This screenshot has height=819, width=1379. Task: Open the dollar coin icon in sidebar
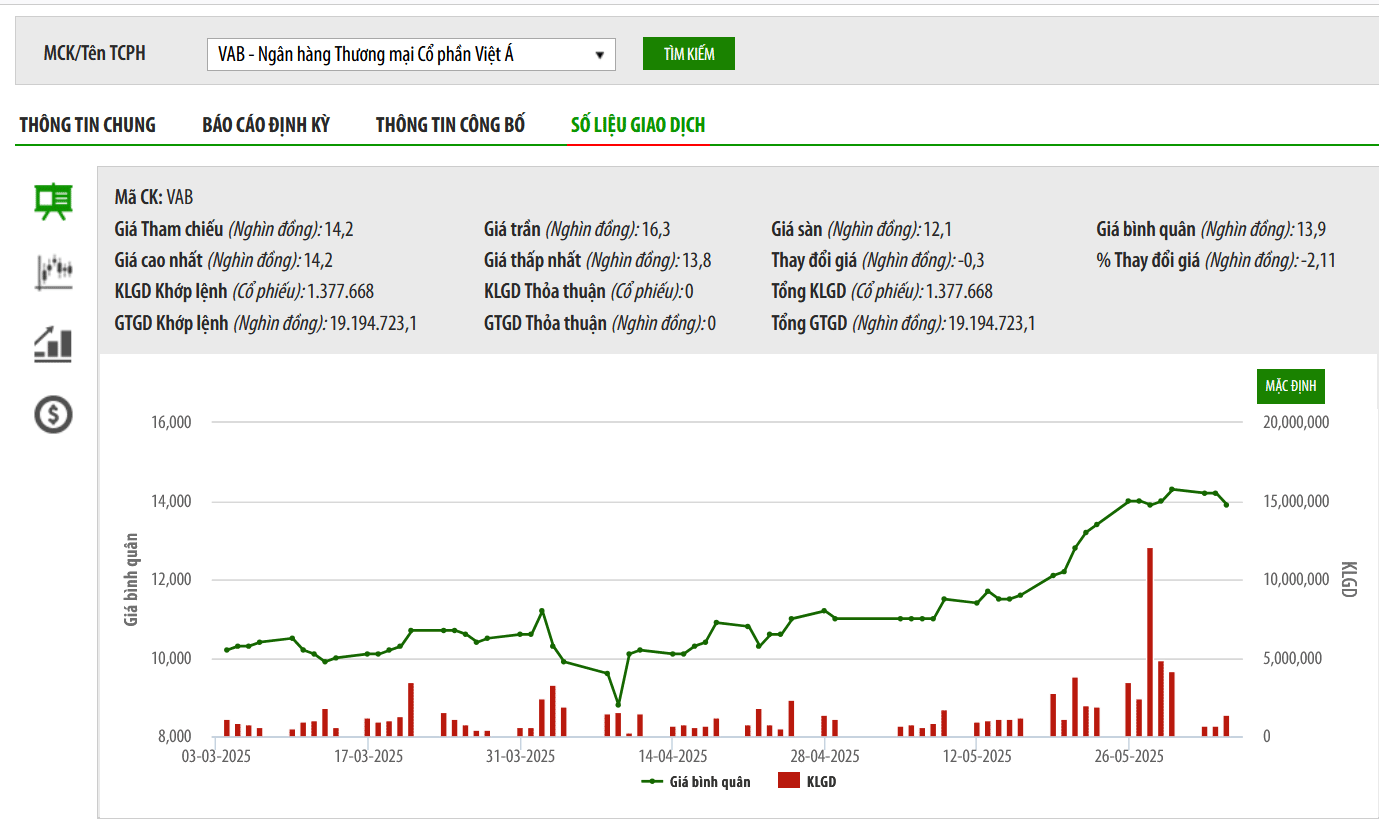point(54,413)
